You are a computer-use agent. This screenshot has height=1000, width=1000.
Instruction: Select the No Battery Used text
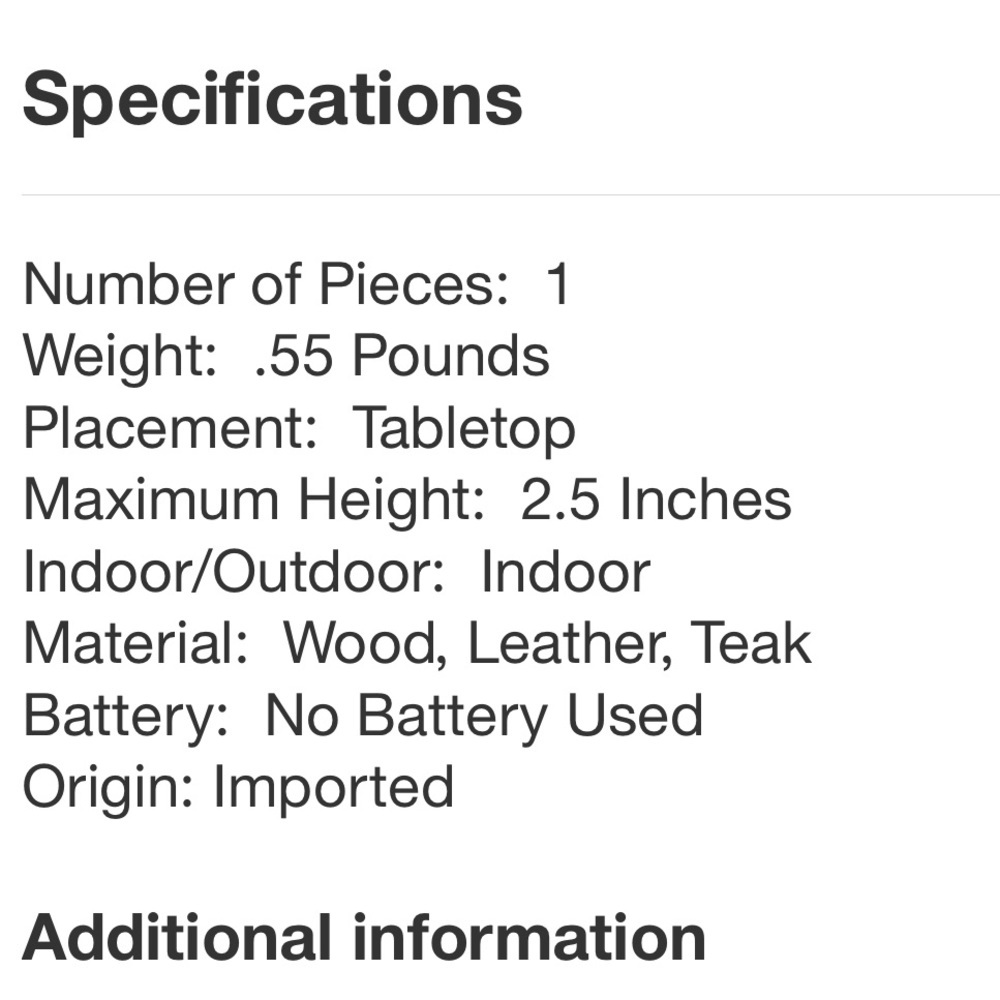[x=484, y=716]
